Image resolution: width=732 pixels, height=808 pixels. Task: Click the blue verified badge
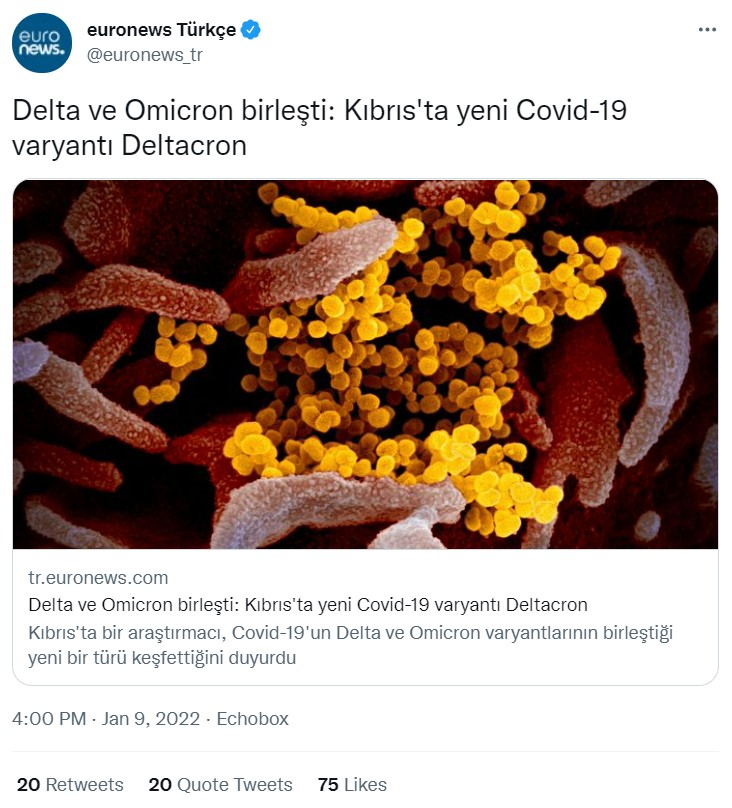point(251,30)
